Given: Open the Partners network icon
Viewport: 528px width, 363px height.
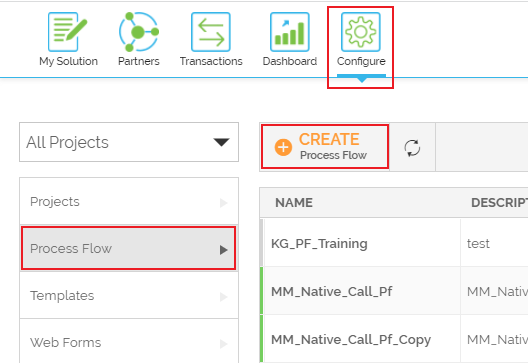Looking at the screenshot, I should click(x=138, y=32).
